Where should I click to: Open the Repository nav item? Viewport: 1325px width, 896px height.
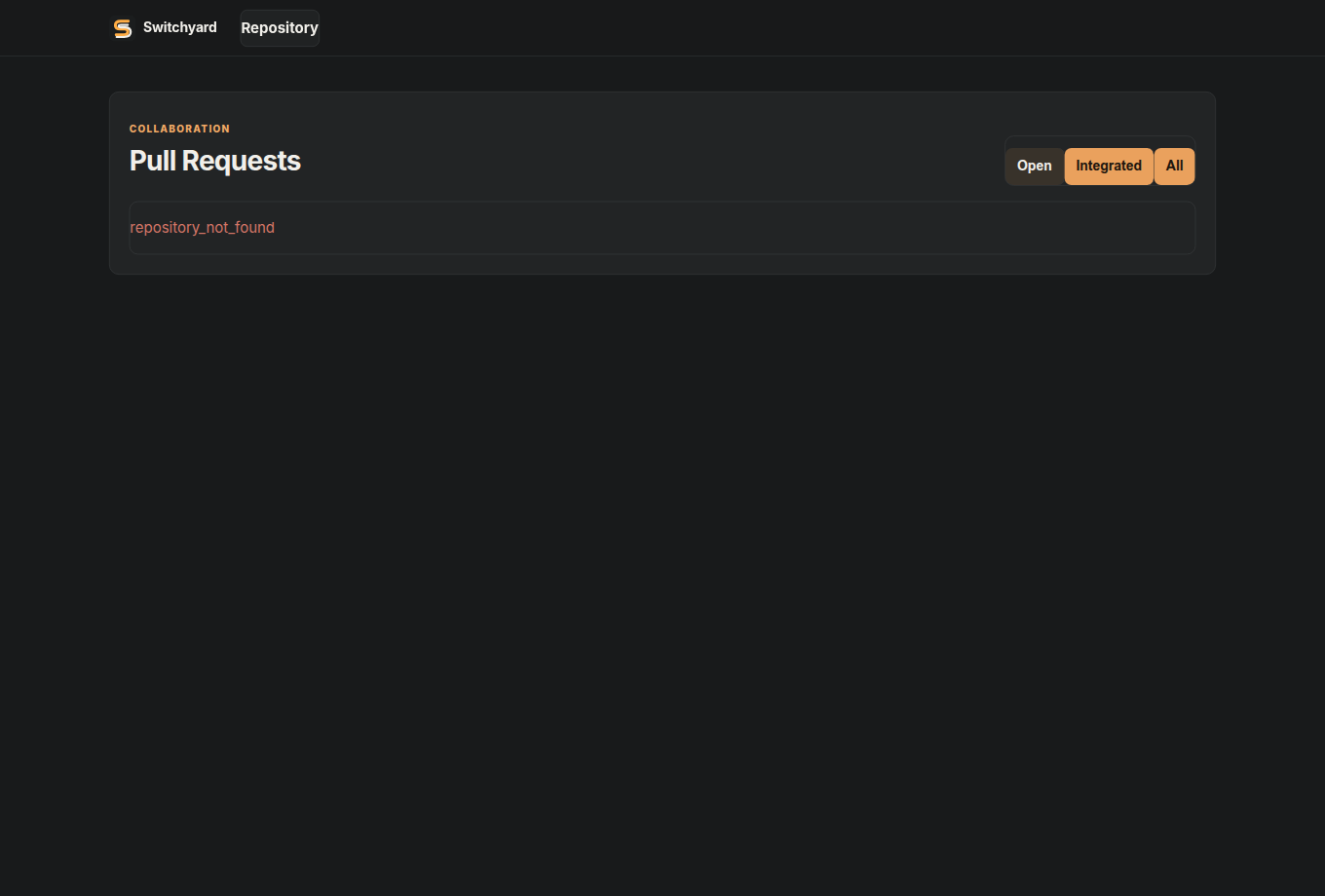pyautogui.click(x=280, y=28)
